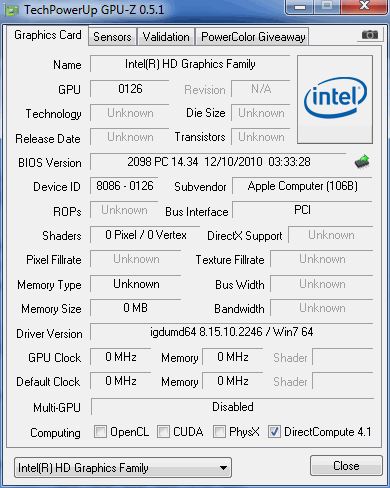The height and width of the screenshot is (488, 390).
Task: Select the Graphics Card tab
Action: coord(48,35)
